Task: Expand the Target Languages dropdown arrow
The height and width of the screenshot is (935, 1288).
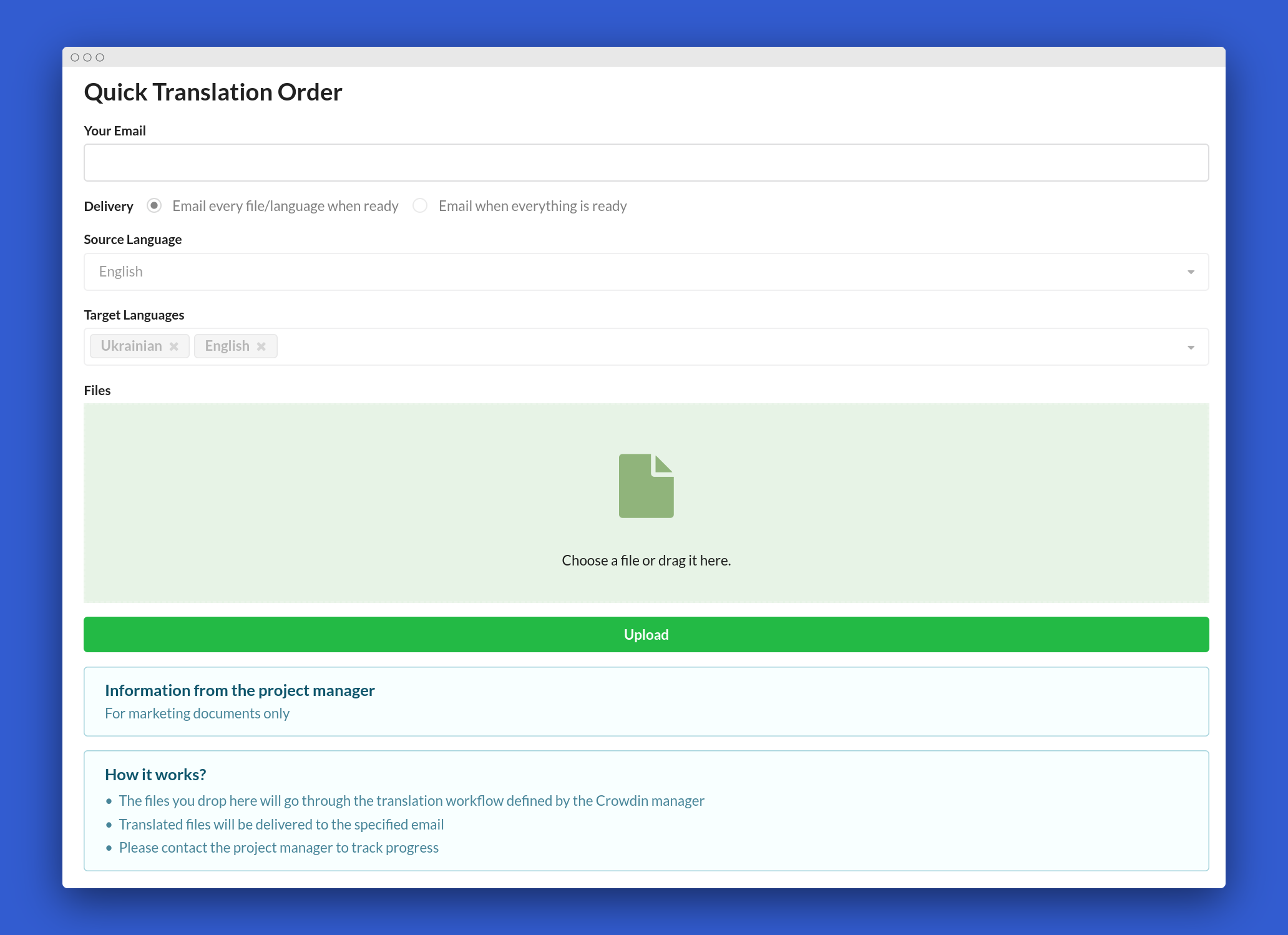Action: click(1191, 347)
